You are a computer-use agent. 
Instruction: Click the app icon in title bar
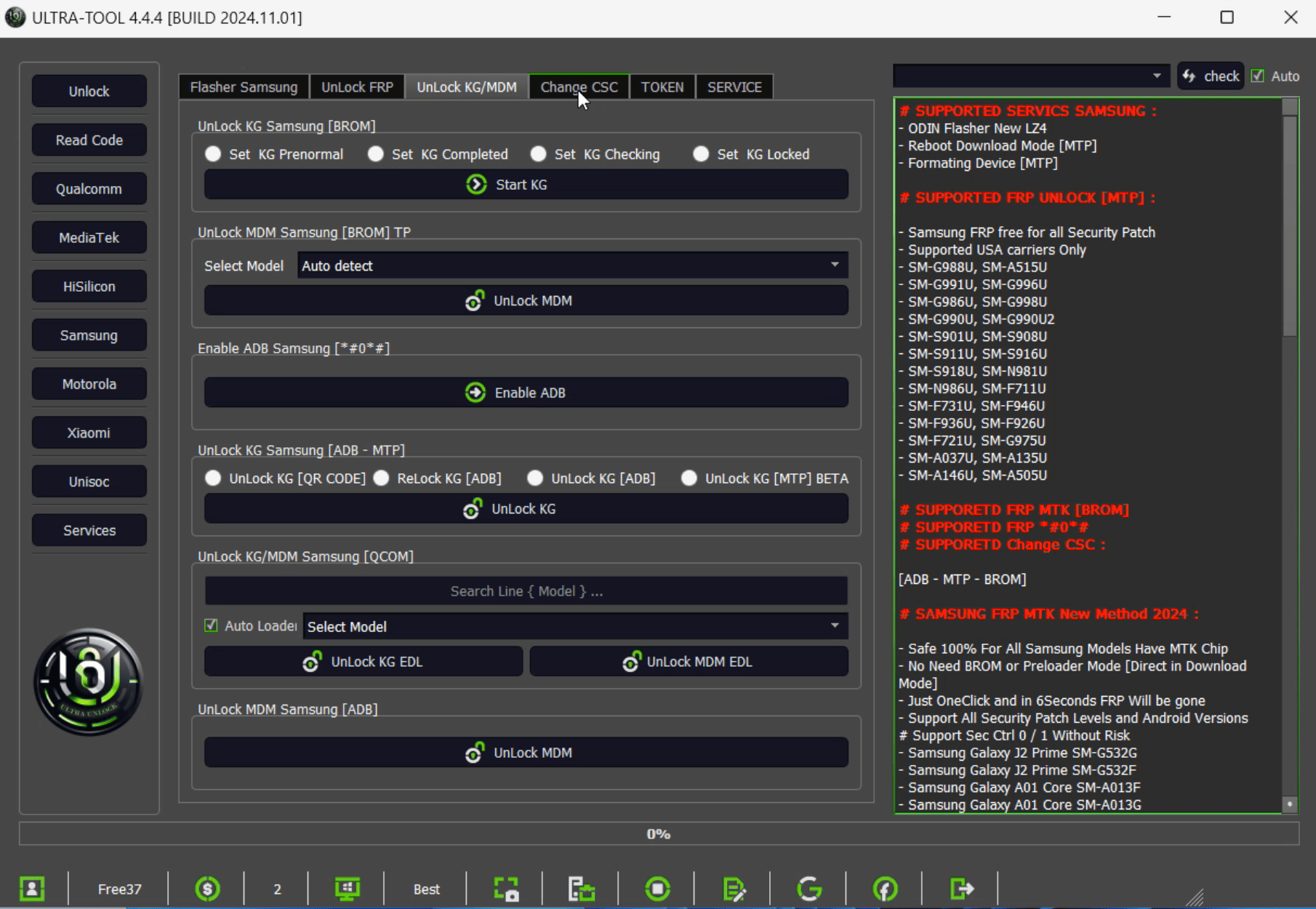15,17
